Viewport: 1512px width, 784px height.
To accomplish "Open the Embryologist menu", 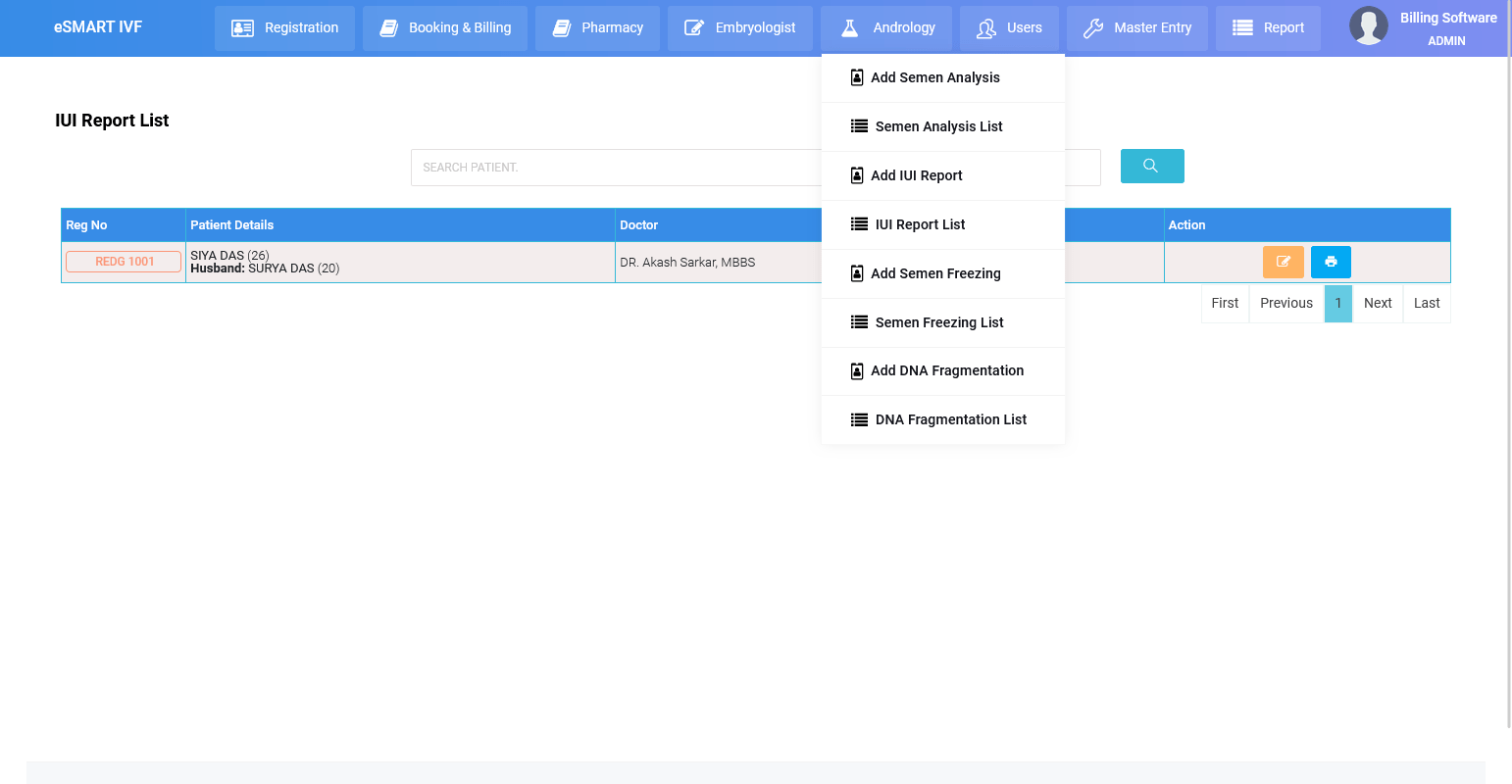I will [x=739, y=27].
